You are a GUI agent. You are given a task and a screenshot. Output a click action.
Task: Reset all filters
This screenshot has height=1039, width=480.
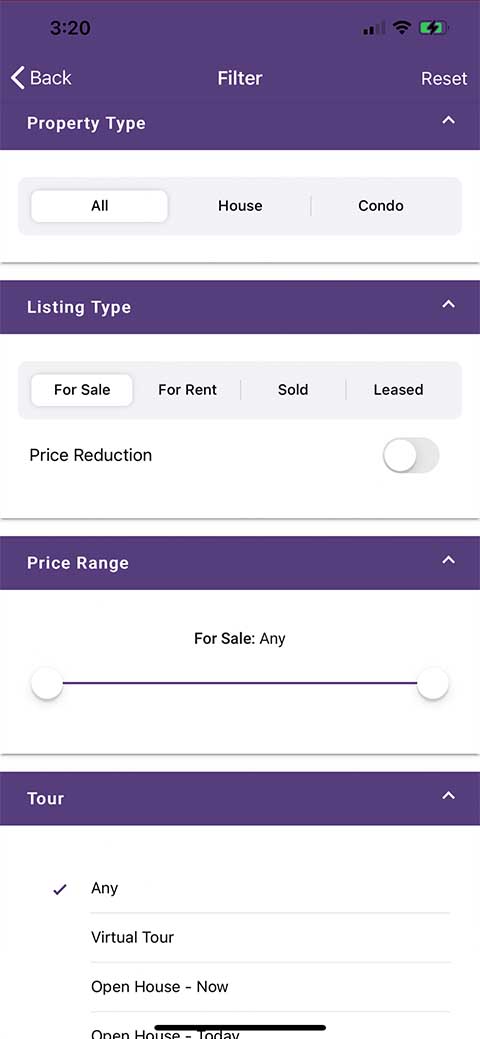click(444, 78)
